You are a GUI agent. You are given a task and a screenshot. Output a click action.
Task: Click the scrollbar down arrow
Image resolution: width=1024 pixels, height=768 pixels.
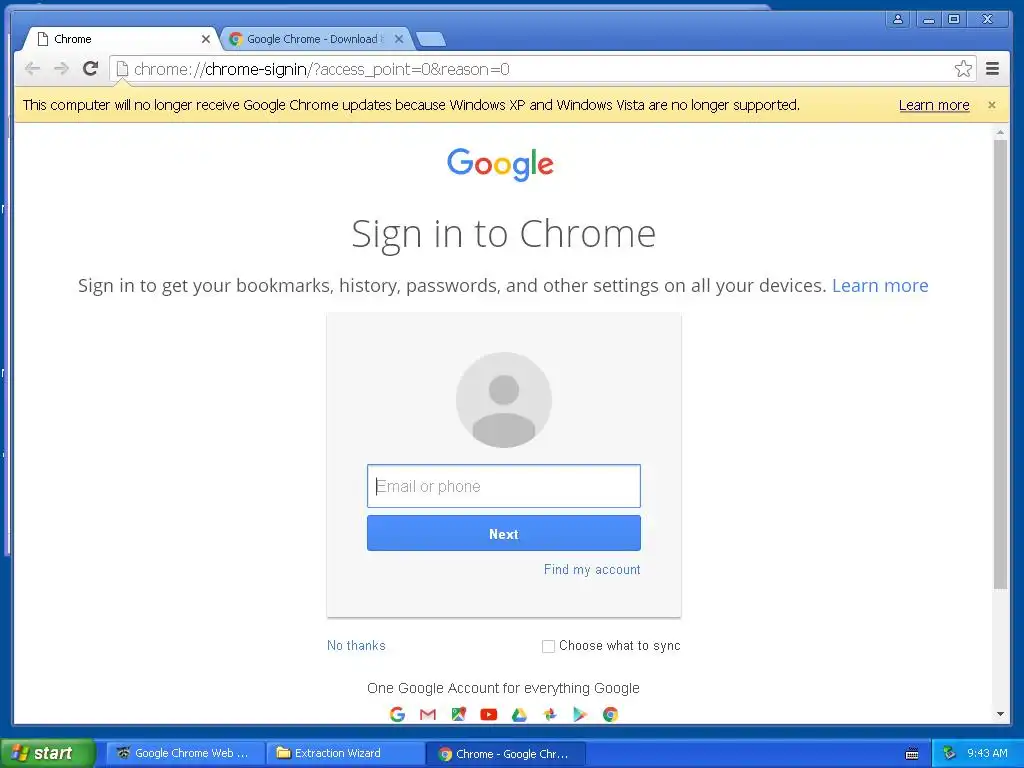click(x=1000, y=714)
